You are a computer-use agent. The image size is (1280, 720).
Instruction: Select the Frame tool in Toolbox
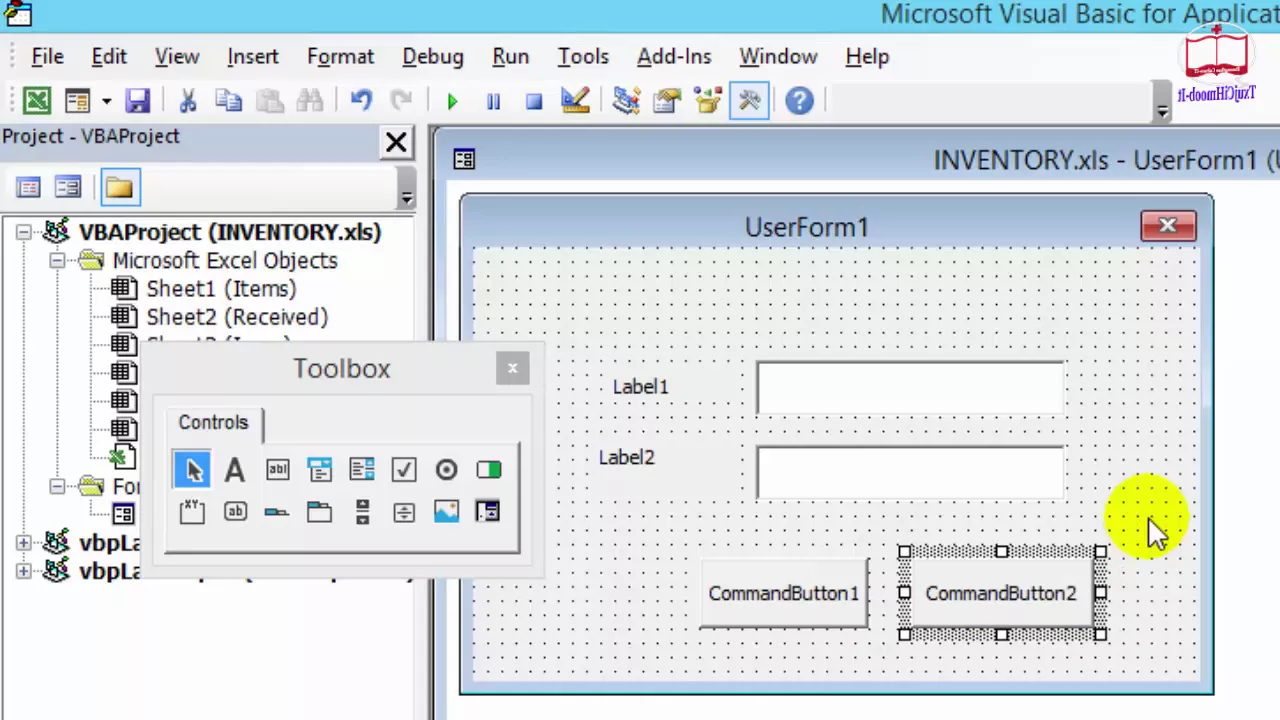[192, 512]
